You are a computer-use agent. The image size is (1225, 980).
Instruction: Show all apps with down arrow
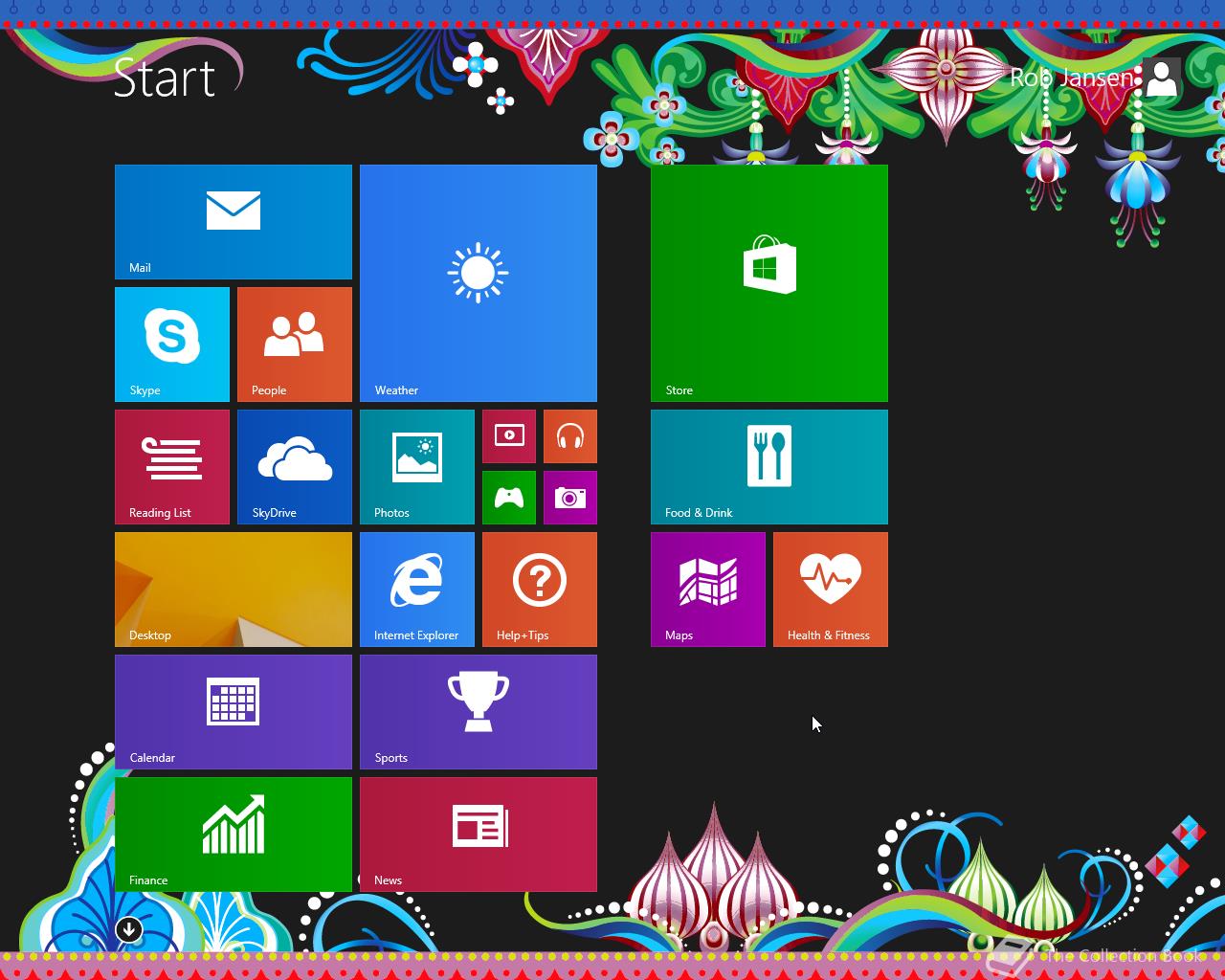pyautogui.click(x=129, y=929)
